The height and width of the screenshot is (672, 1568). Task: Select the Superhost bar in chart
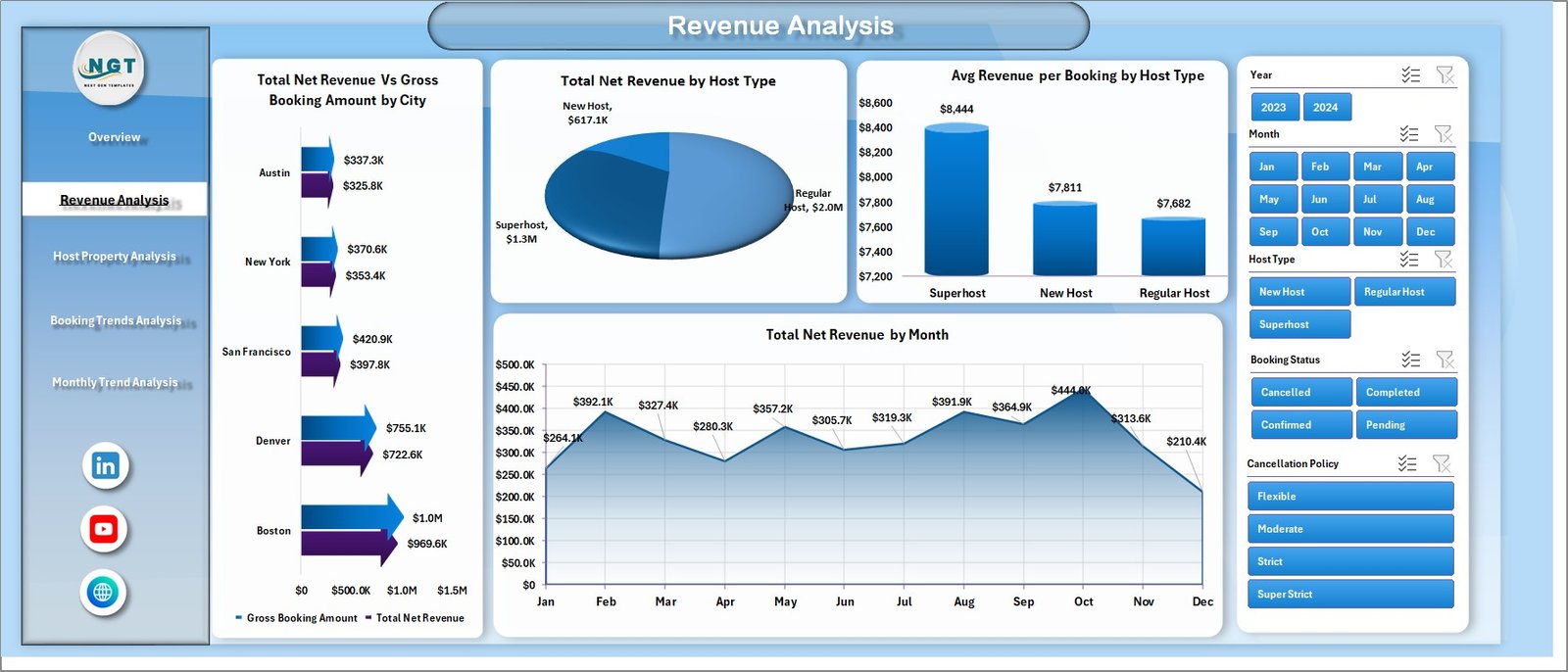click(x=956, y=201)
